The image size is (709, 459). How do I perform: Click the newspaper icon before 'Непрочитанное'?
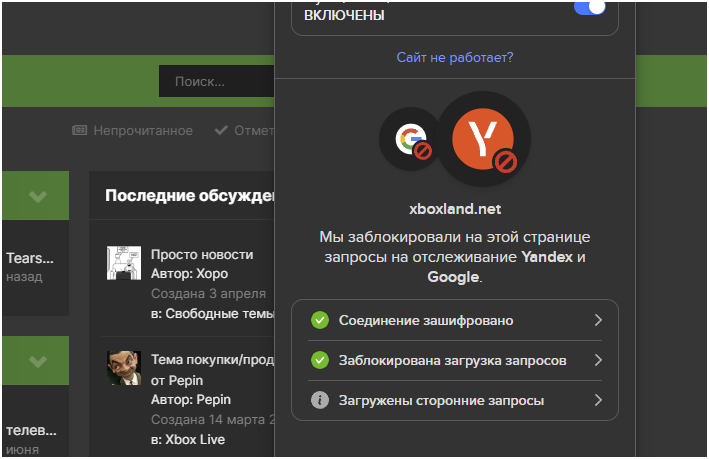pos(80,131)
